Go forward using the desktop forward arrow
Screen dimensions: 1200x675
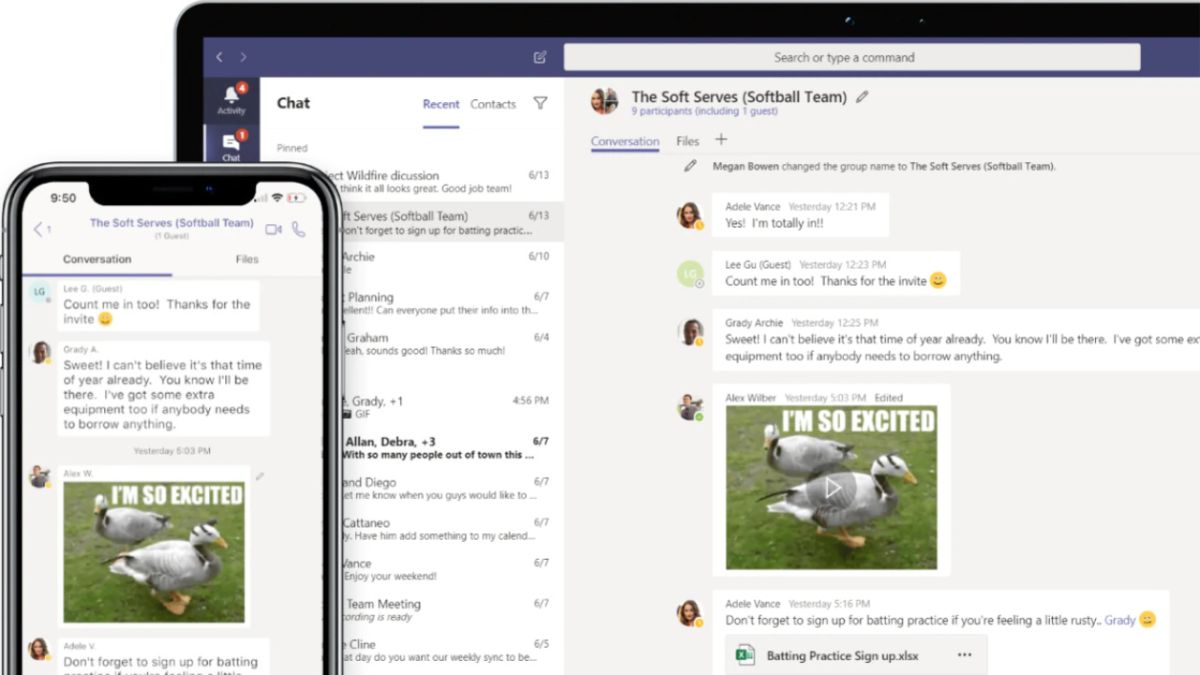243,58
